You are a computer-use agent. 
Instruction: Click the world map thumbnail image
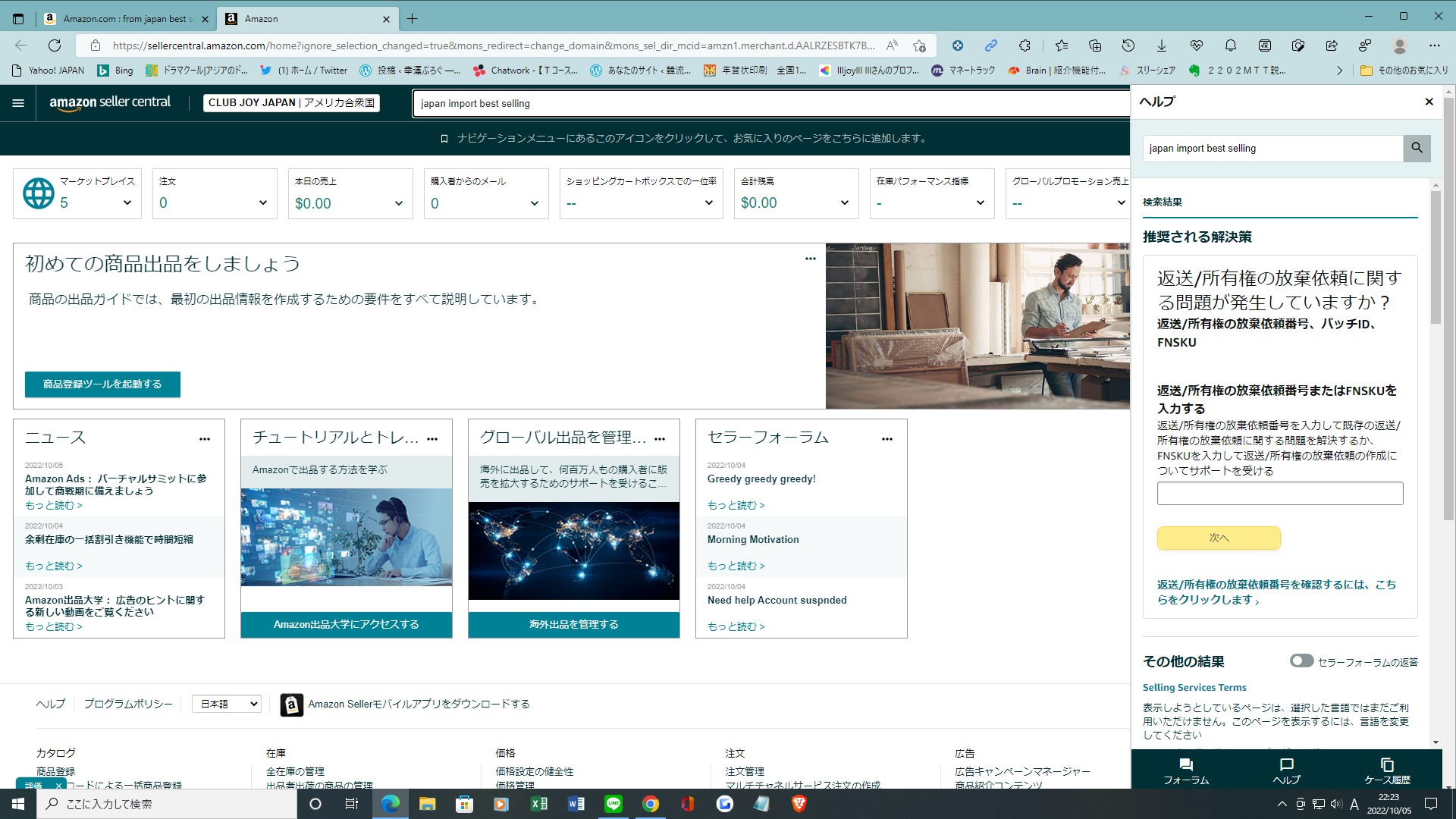tap(574, 551)
